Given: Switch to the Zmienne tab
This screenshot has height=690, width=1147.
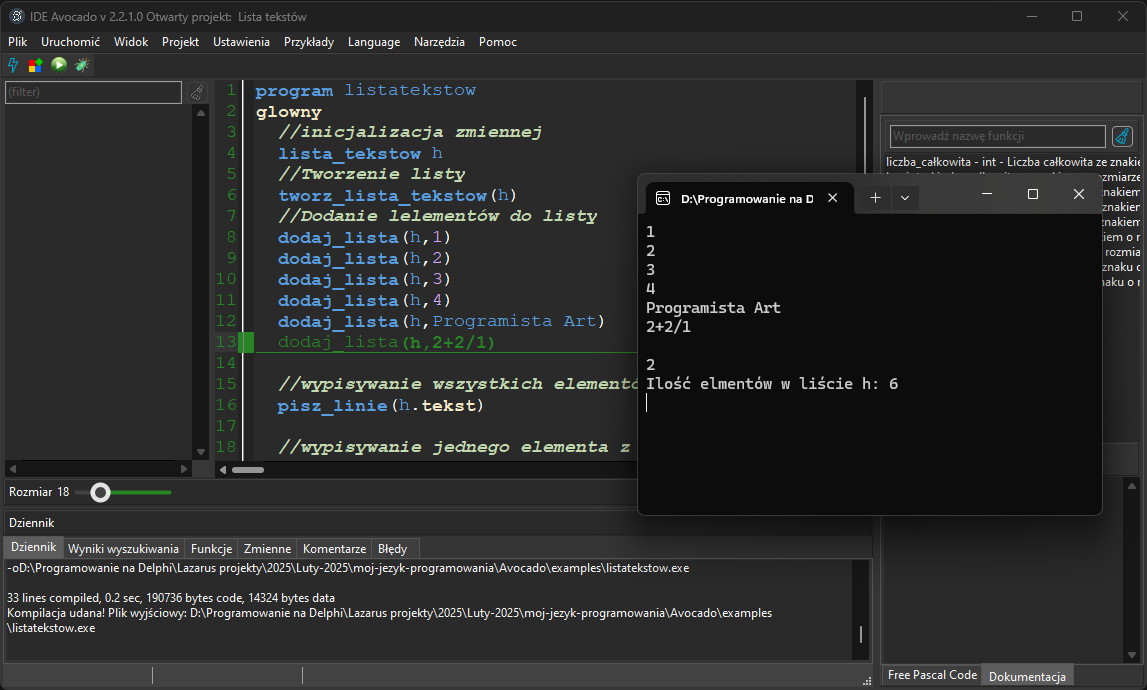Looking at the screenshot, I should coord(266,548).
